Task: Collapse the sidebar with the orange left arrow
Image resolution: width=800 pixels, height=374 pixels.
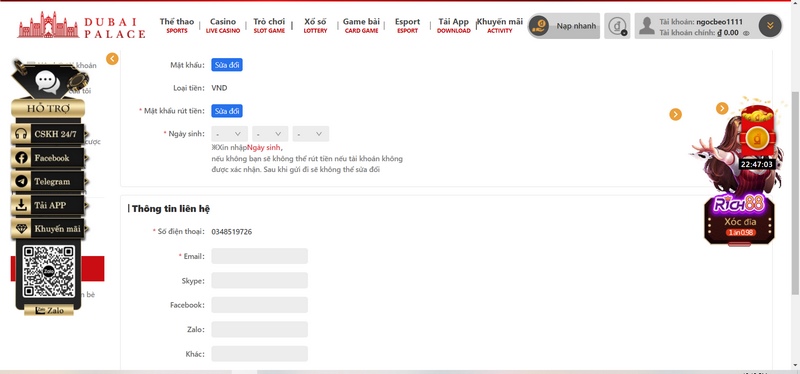Action: point(112,59)
